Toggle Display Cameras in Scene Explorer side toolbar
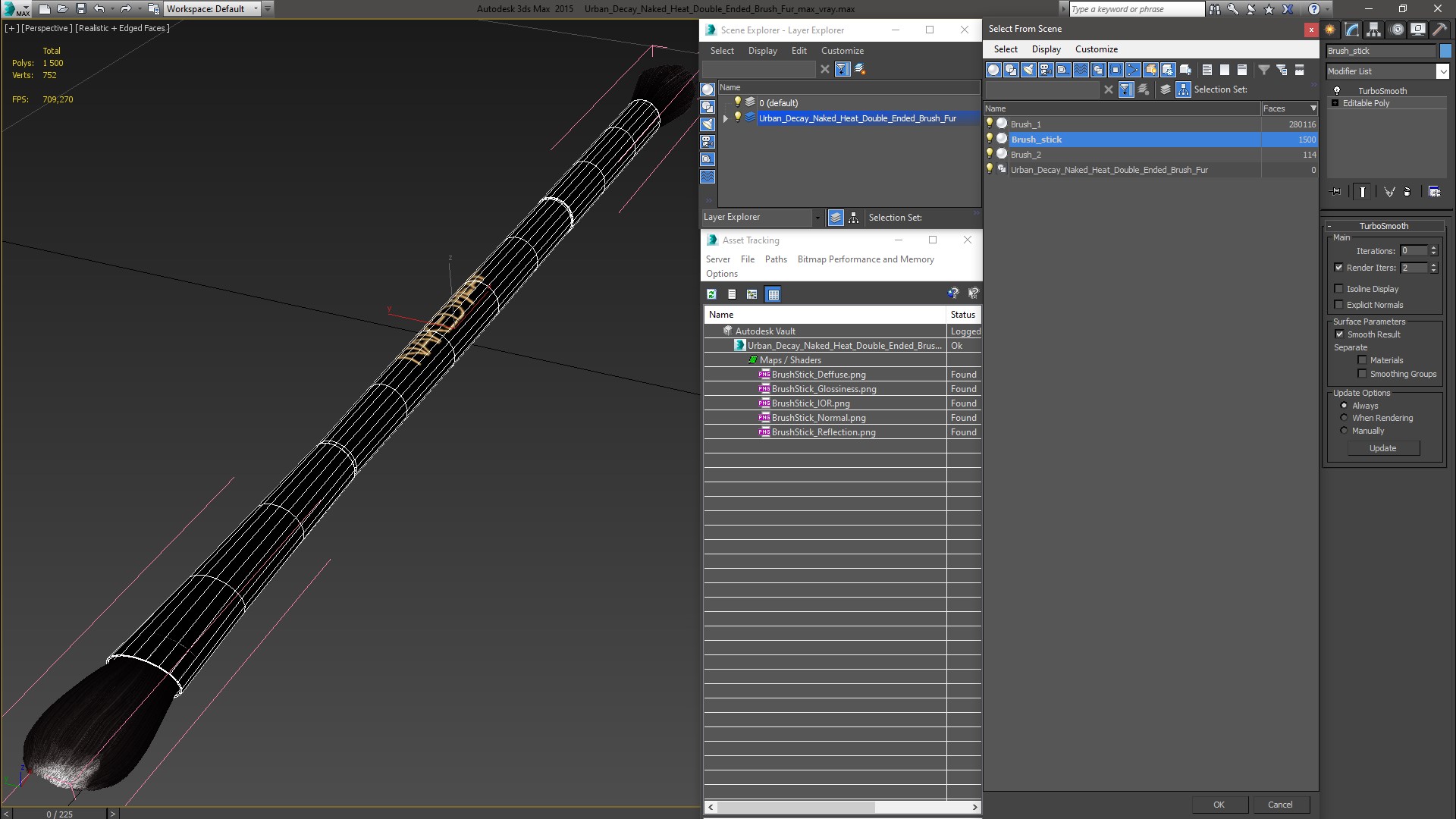1456x819 pixels. pos(708,142)
